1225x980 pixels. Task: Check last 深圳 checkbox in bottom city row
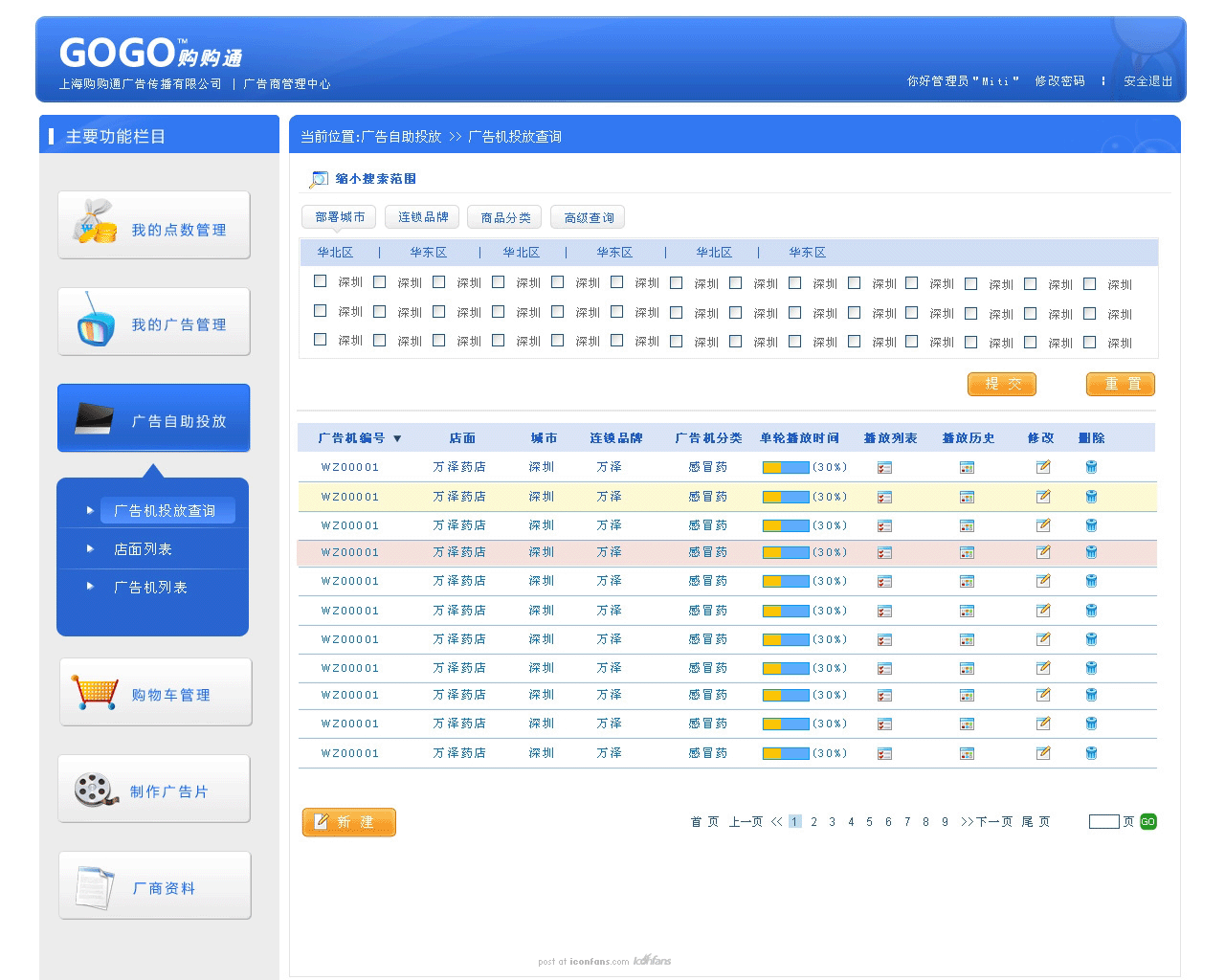[1090, 342]
